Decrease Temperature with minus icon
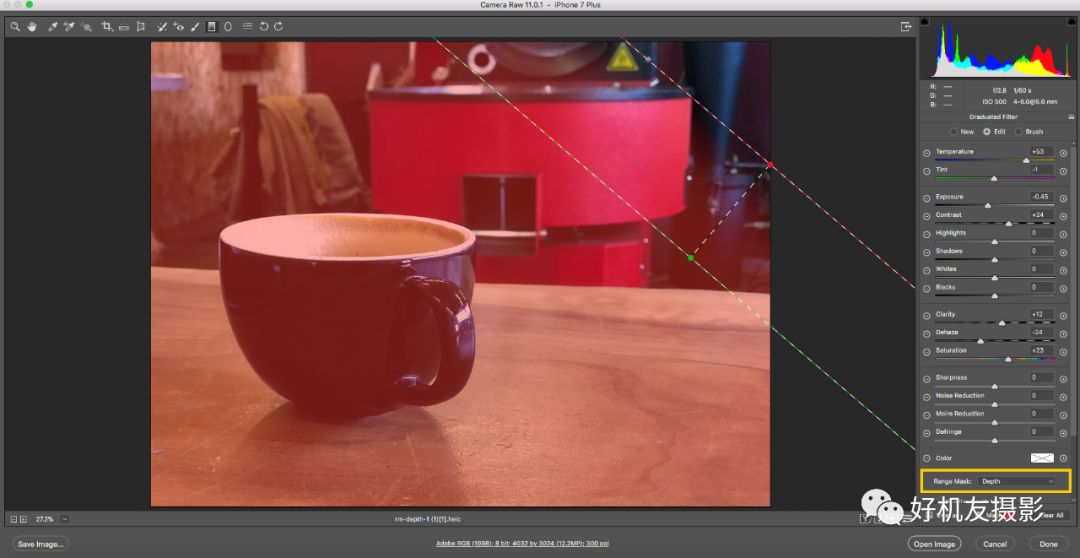 point(926,153)
